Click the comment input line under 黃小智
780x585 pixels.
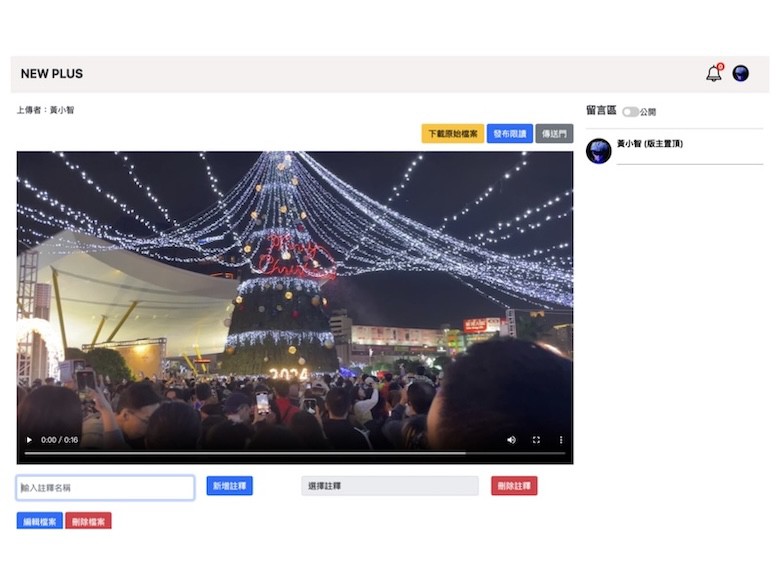(689, 161)
